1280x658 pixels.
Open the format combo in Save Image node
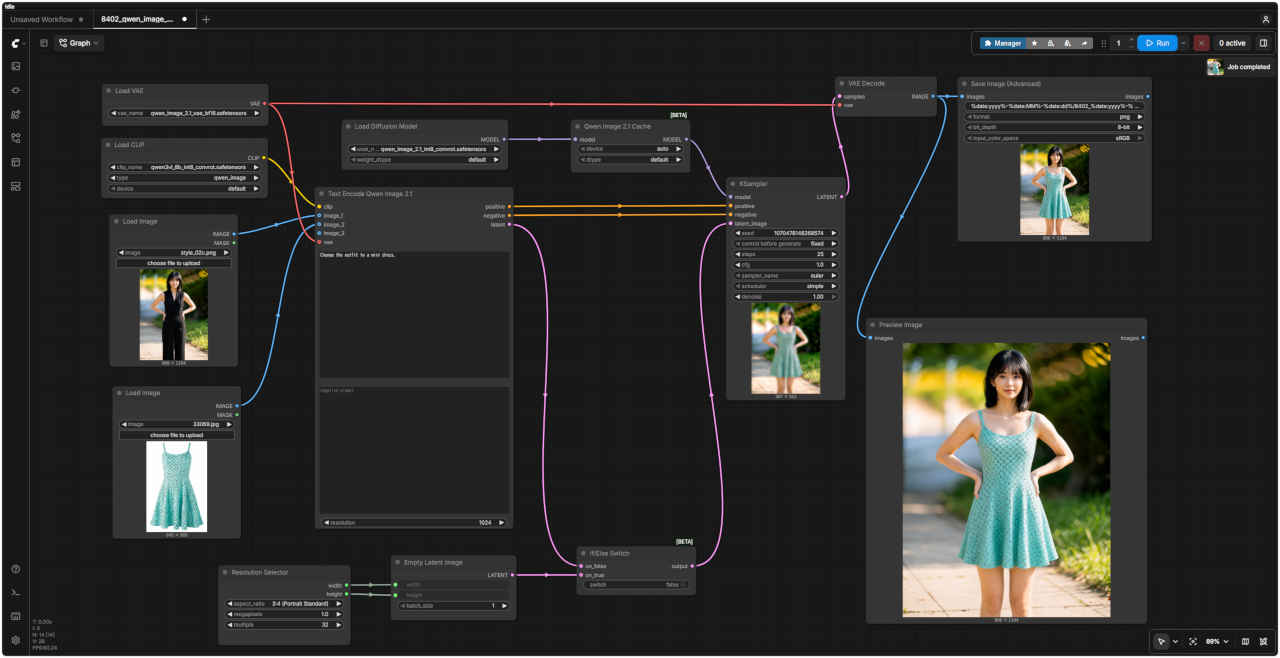click(x=1054, y=117)
